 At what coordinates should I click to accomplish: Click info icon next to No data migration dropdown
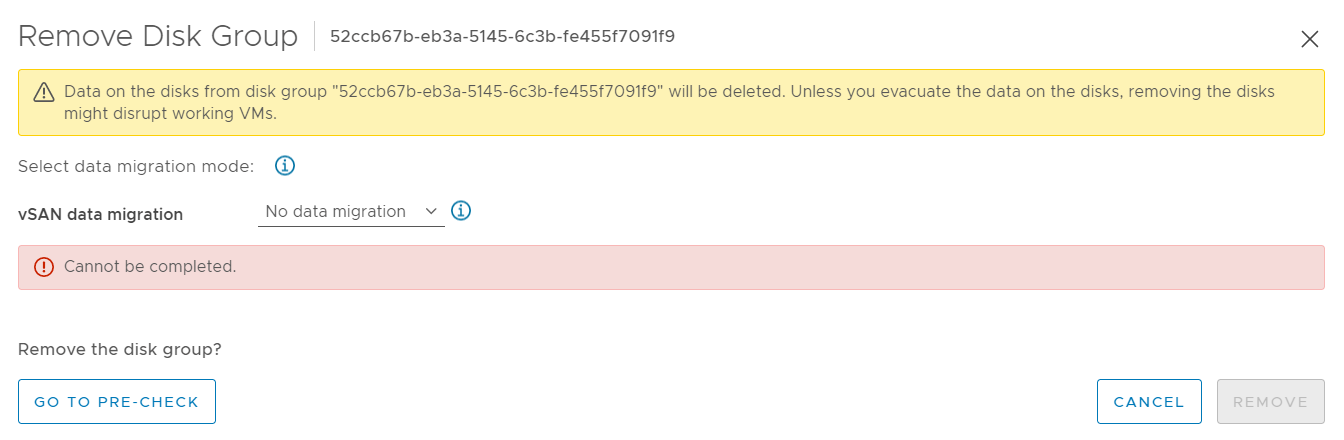click(x=461, y=211)
